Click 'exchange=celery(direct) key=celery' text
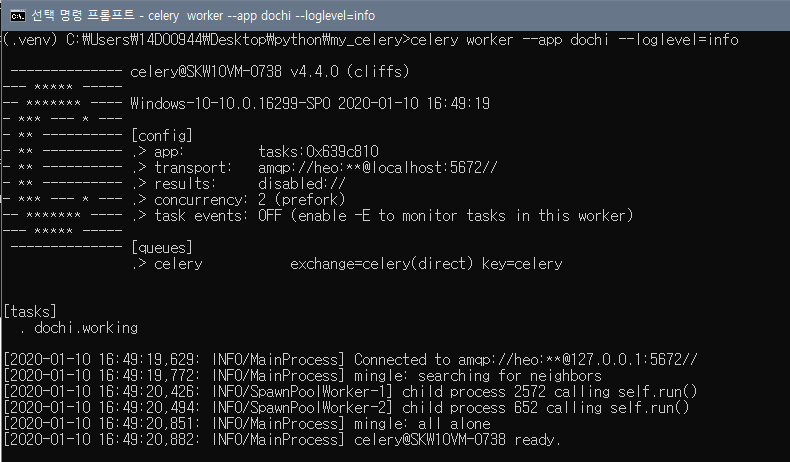Screen dimensions: 790x462 click(426, 263)
